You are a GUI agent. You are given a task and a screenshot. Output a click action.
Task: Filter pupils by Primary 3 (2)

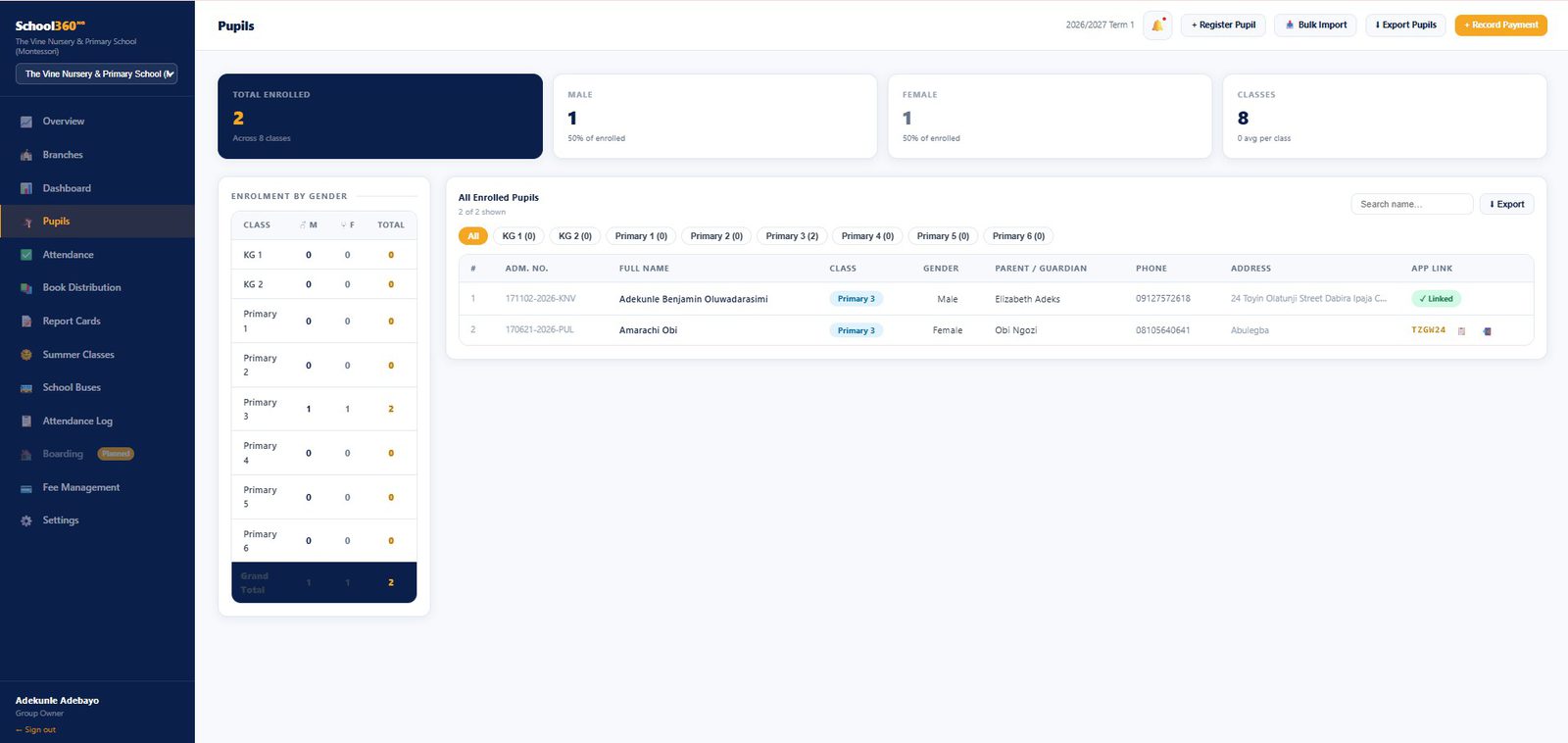tap(792, 236)
